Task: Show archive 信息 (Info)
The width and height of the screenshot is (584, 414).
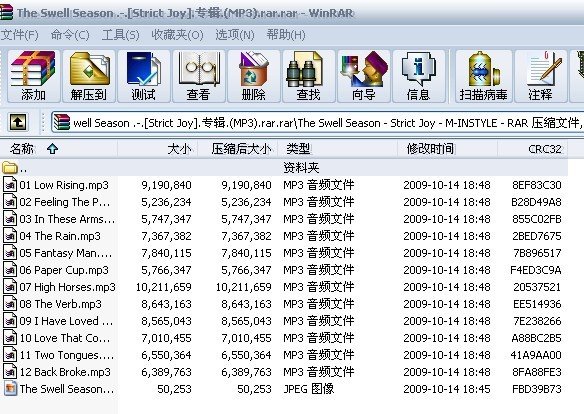Action: pos(419,76)
